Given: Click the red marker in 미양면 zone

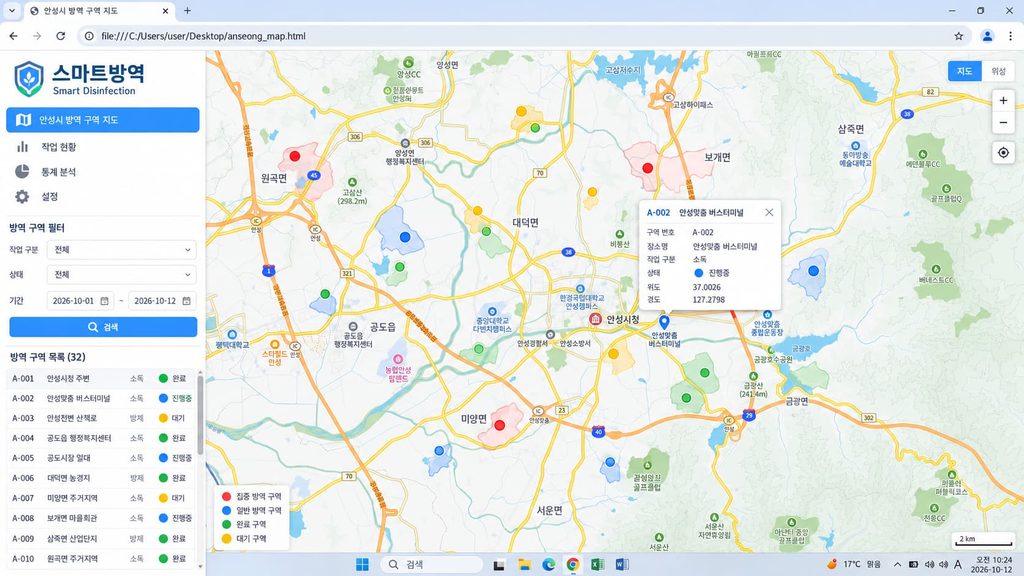Looking at the screenshot, I should click(500, 425).
